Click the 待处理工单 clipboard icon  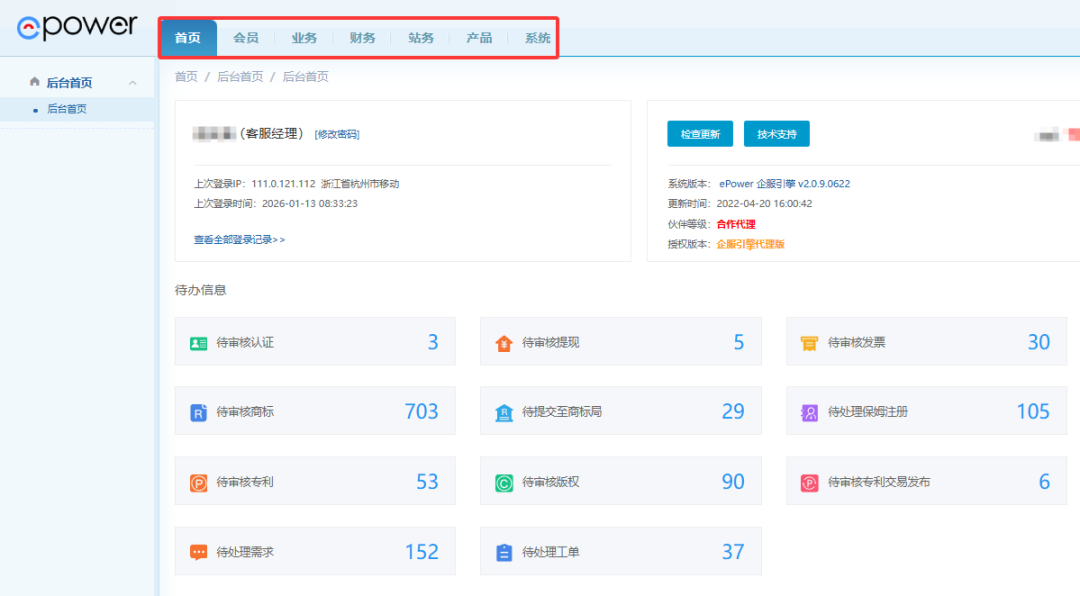tap(504, 552)
